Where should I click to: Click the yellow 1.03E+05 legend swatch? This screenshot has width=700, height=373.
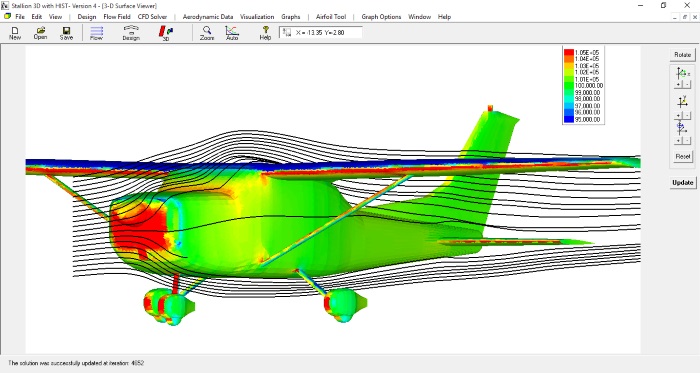(569, 66)
